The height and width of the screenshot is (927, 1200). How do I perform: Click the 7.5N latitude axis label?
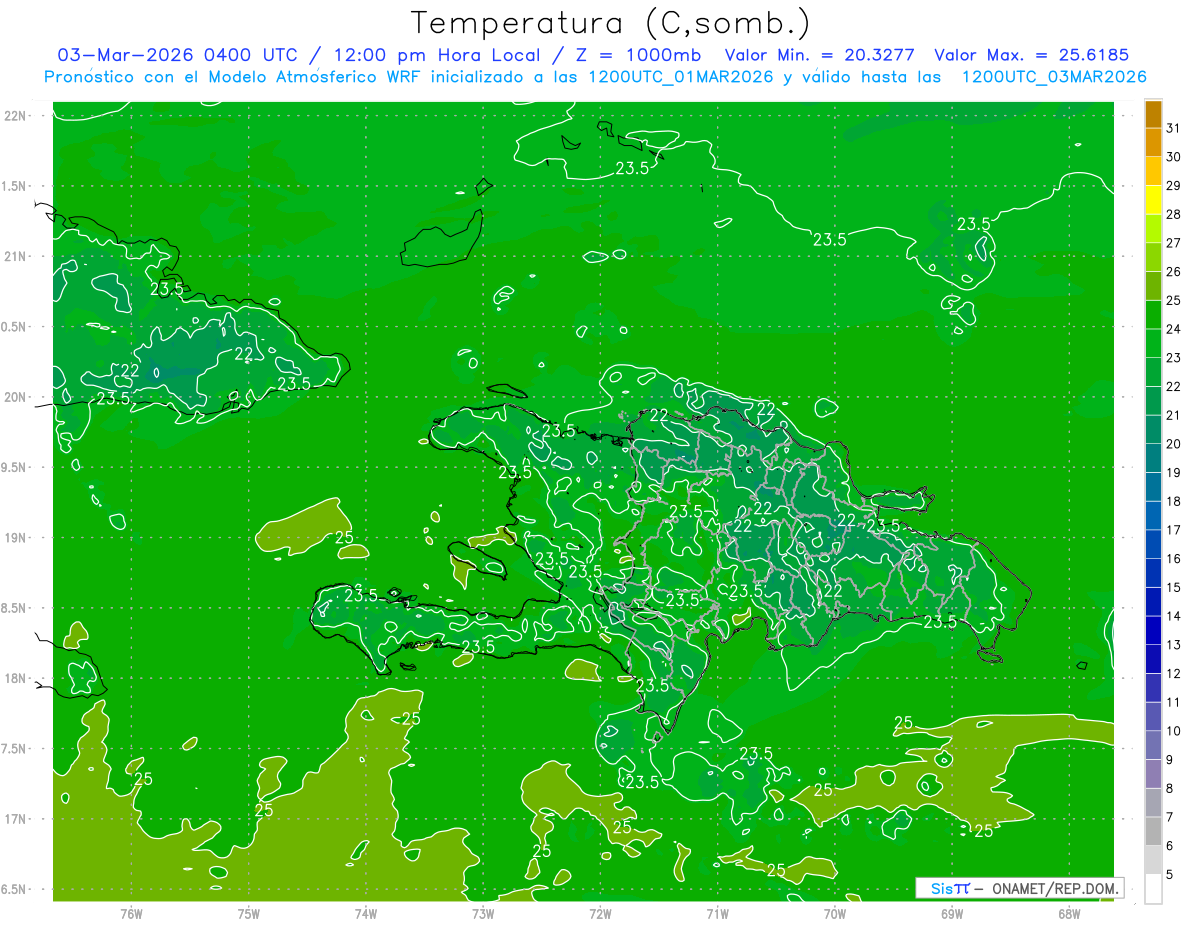click(15, 749)
